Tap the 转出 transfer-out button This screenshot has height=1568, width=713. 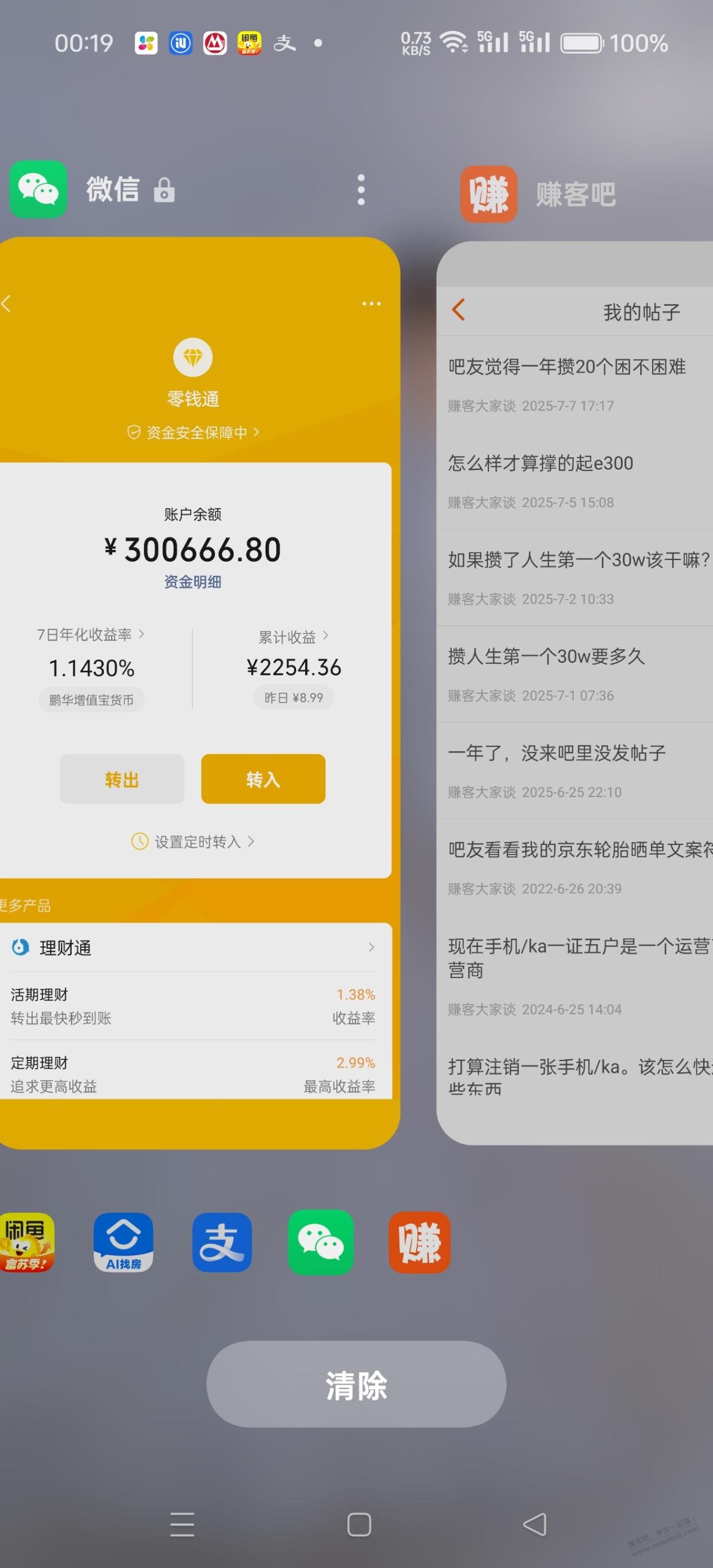[x=122, y=779]
